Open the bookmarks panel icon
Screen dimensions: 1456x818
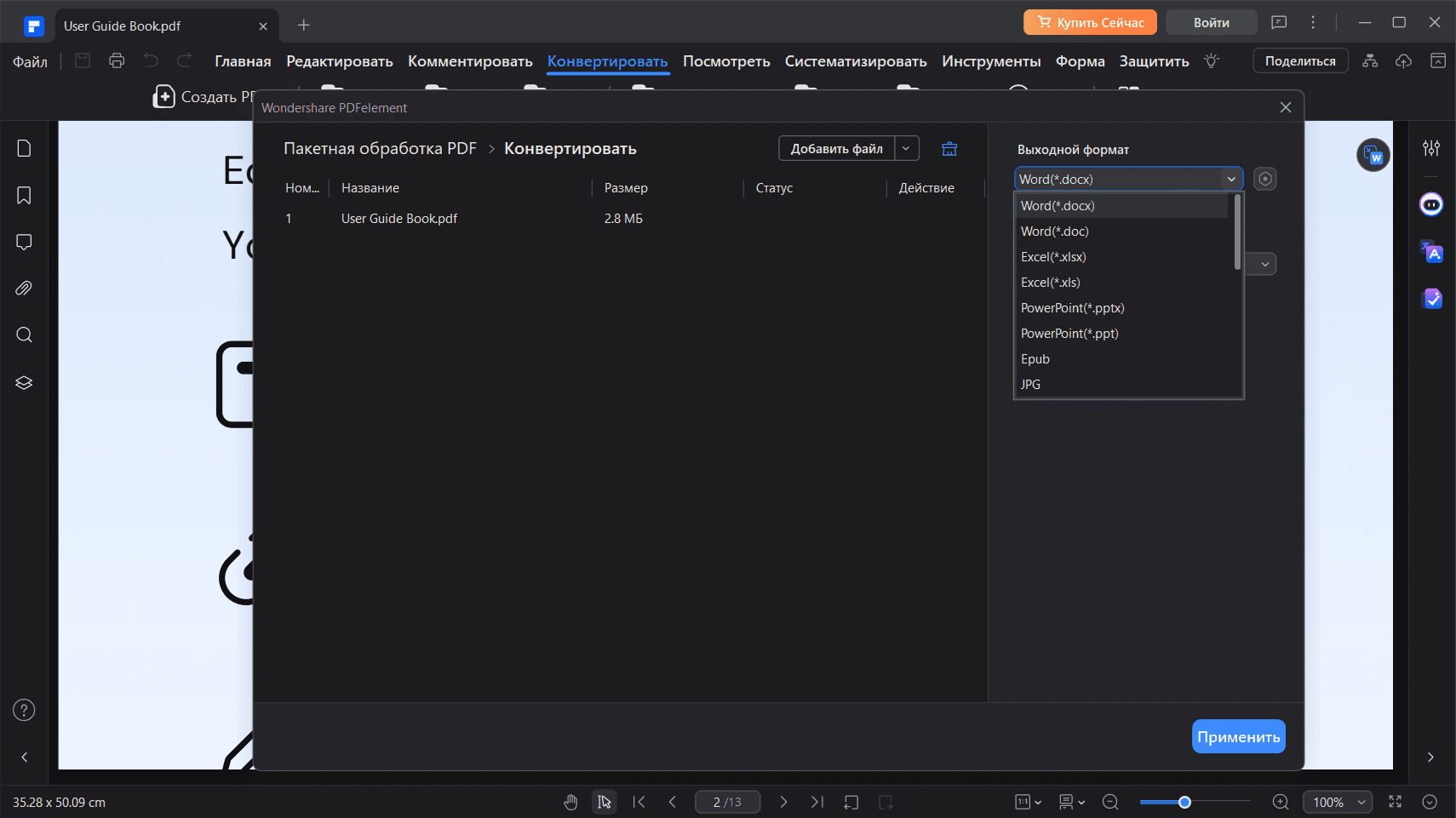24,195
